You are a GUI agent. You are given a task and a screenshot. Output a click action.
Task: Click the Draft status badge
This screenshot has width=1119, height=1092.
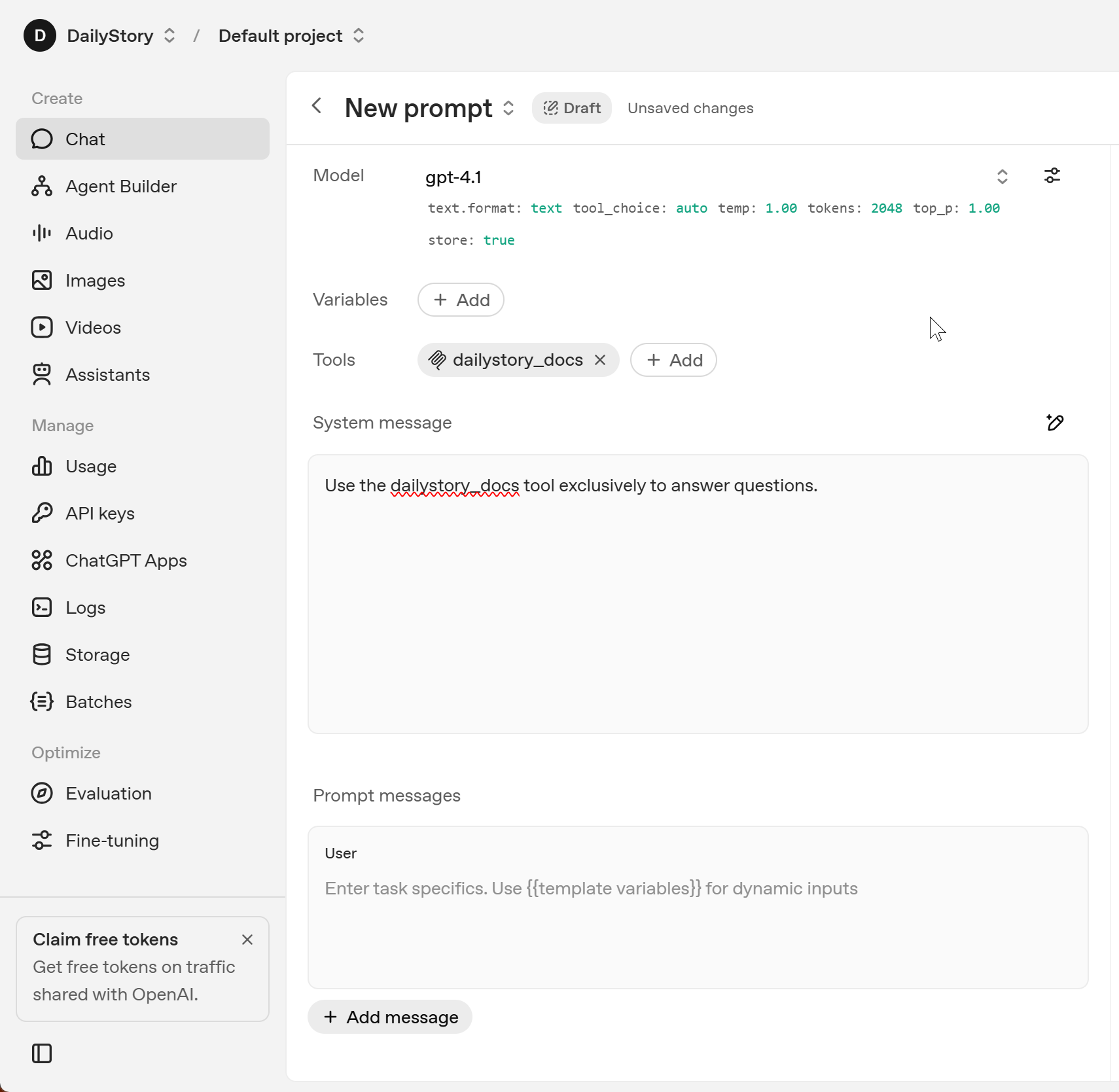tap(572, 108)
